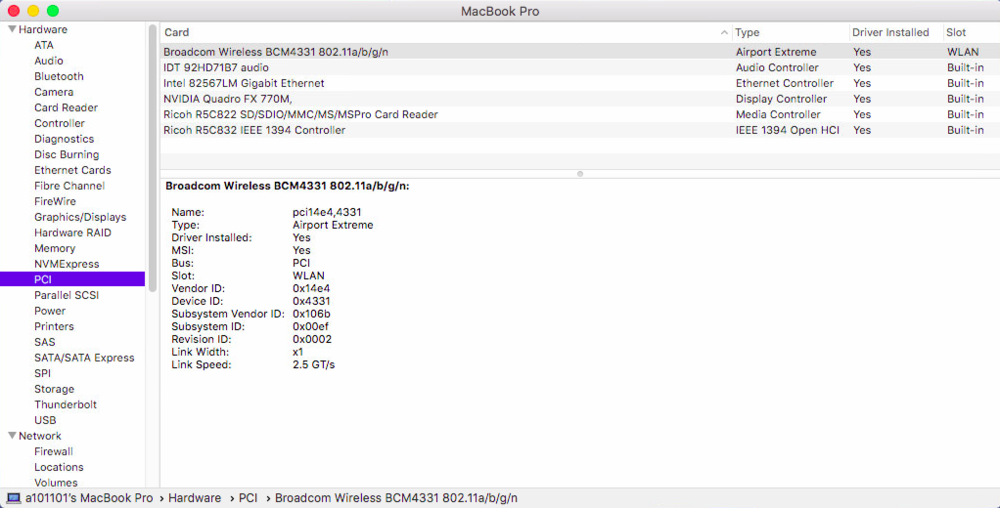The height and width of the screenshot is (508, 1000).
Task: Open the Hardware RAID category
Action: (73, 233)
